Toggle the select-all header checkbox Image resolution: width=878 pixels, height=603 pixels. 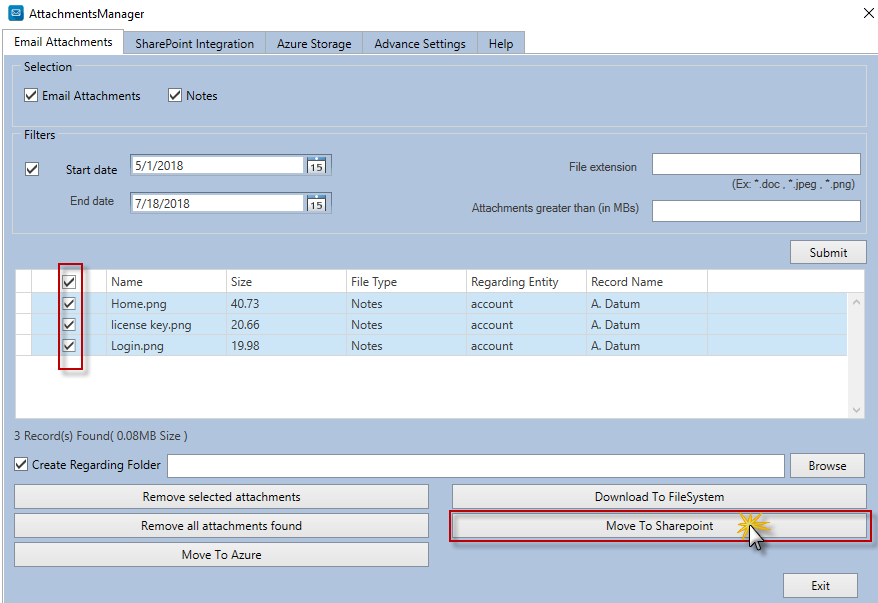(x=69, y=282)
